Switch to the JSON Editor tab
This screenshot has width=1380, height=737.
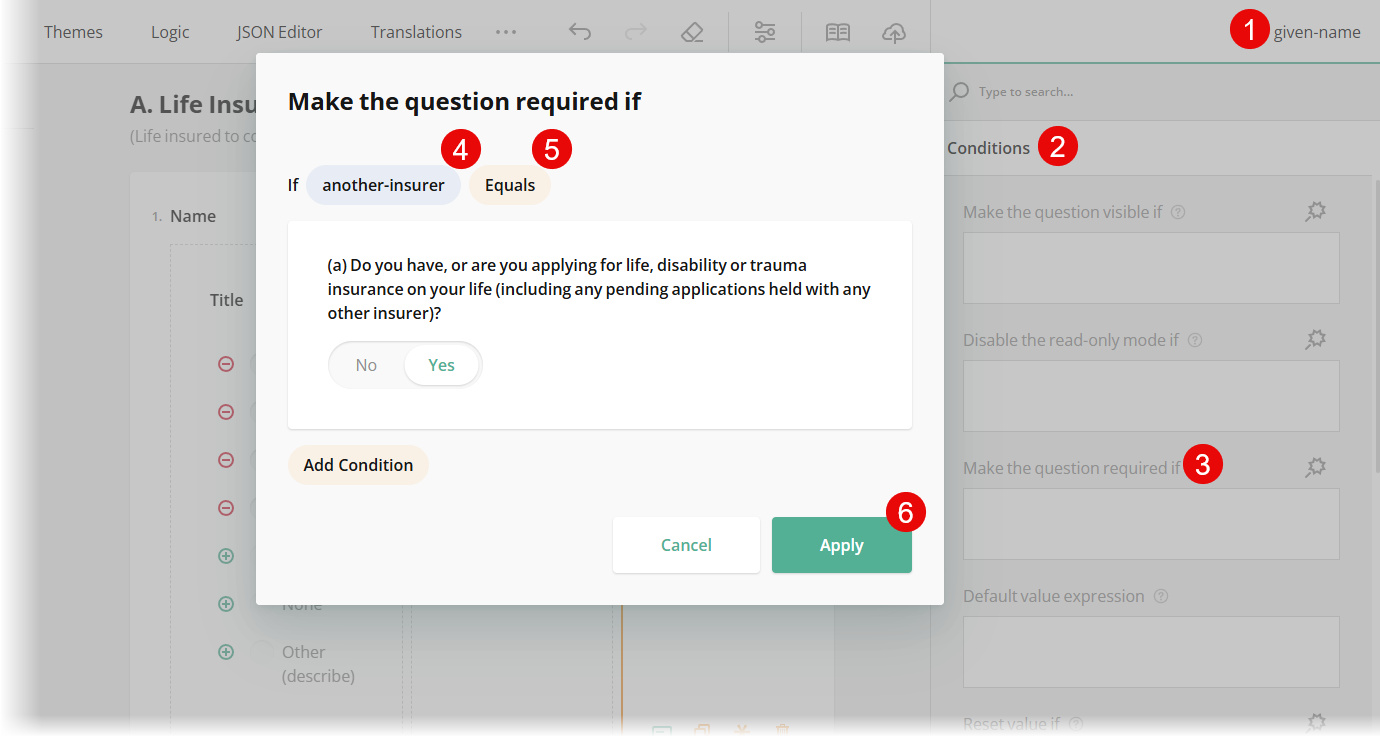click(279, 31)
